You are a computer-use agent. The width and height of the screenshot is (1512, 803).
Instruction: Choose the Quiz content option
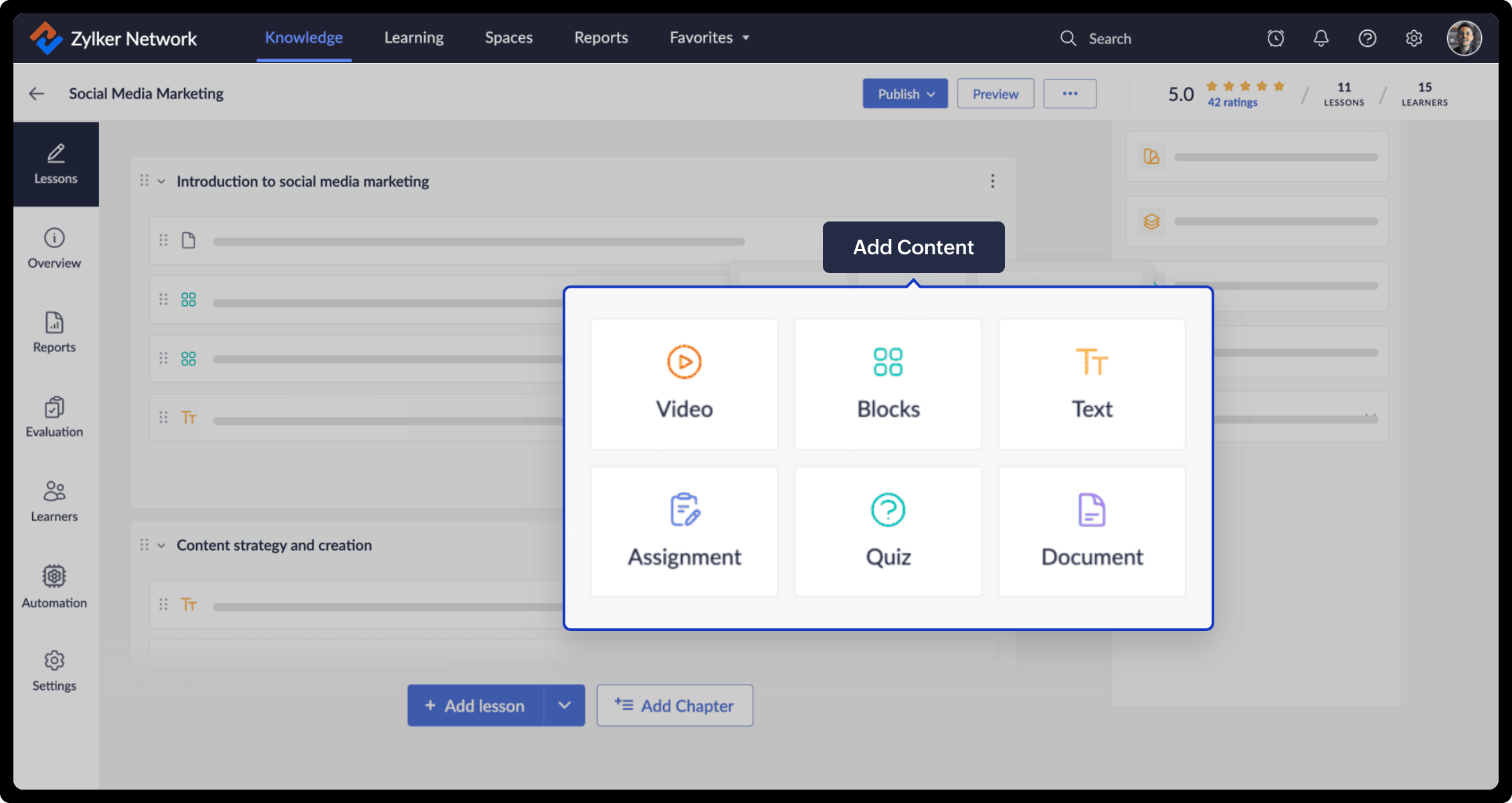pyautogui.click(x=888, y=531)
